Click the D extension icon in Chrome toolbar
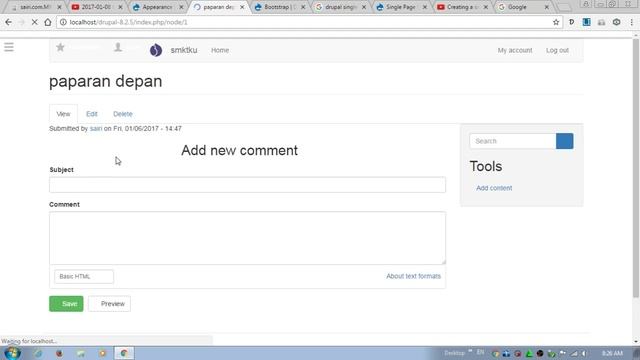The width and height of the screenshot is (640, 360). 571,22
